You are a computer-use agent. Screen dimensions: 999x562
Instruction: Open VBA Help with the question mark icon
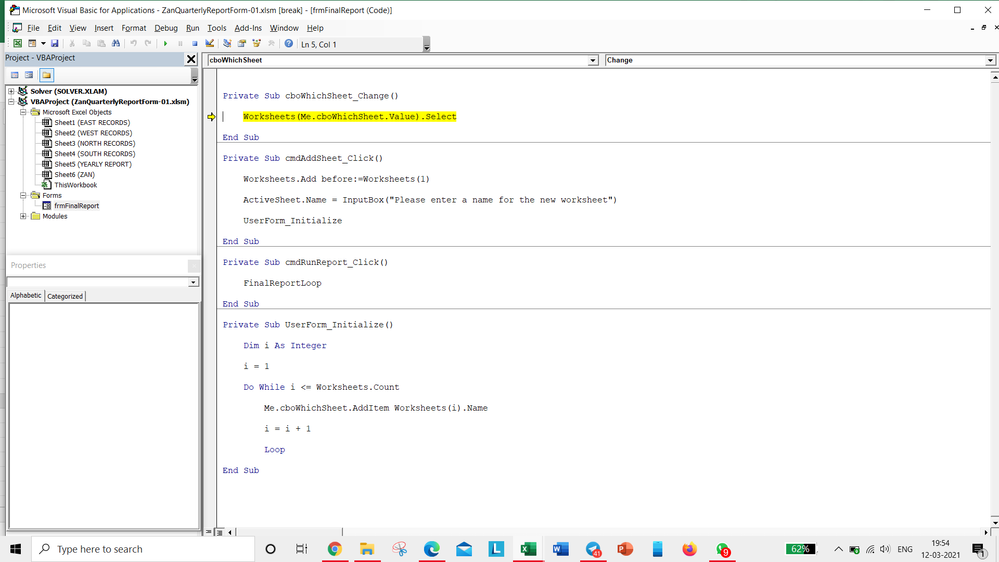[x=289, y=43]
